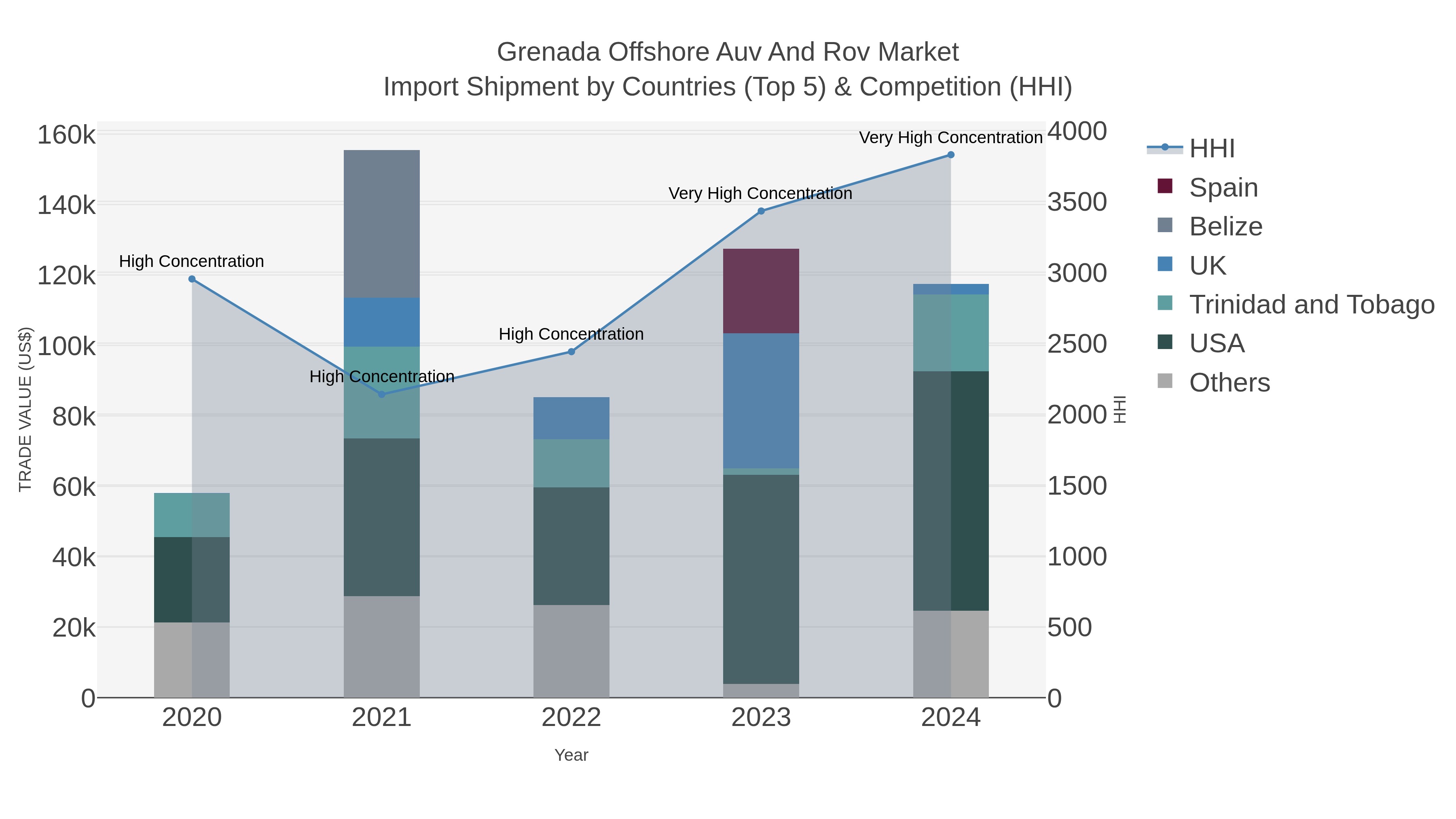Click the 2500 HHI axis tick label
Image resolution: width=1456 pixels, height=819 pixels.
click(x=1077, y=344)
